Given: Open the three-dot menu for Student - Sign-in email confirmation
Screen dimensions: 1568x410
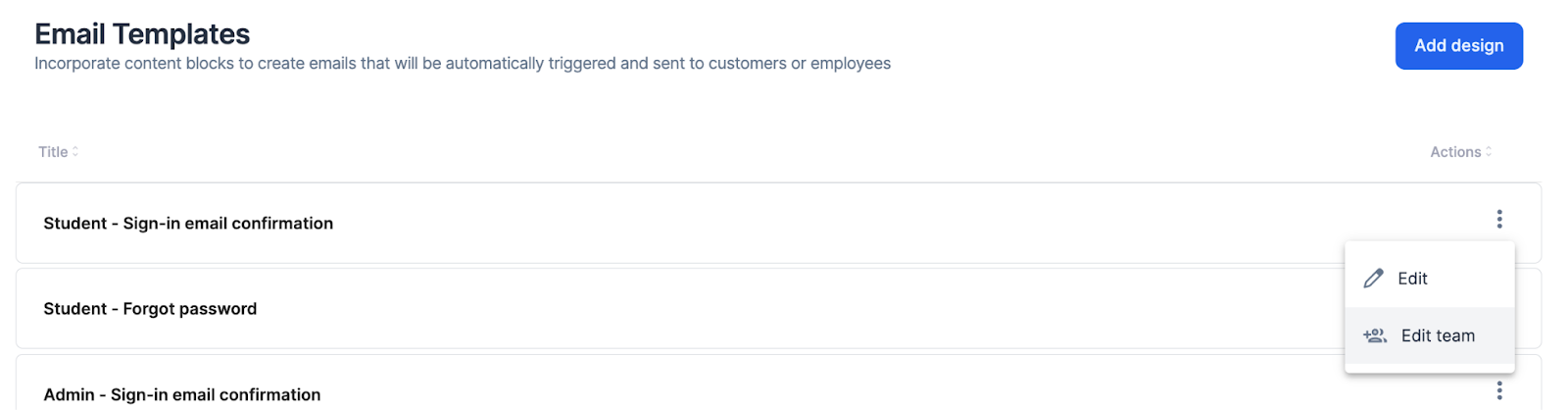Looking at the screenshot, I should 1498,220.
